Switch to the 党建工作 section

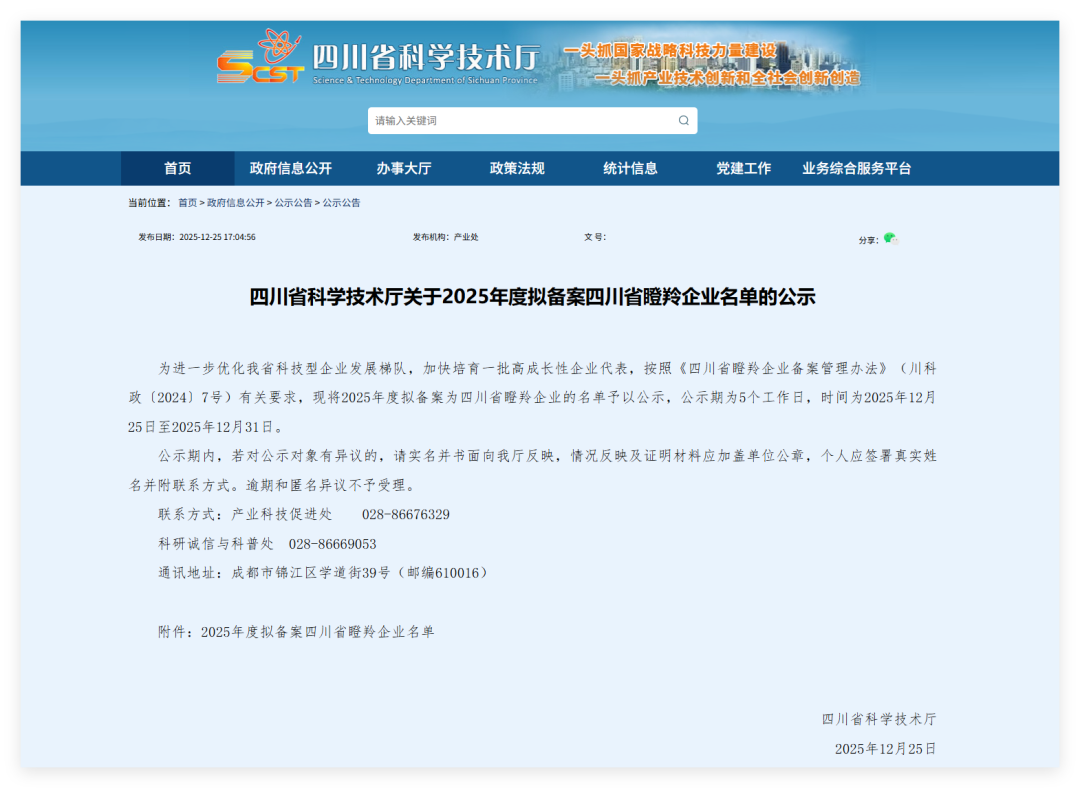pos(743,169)
